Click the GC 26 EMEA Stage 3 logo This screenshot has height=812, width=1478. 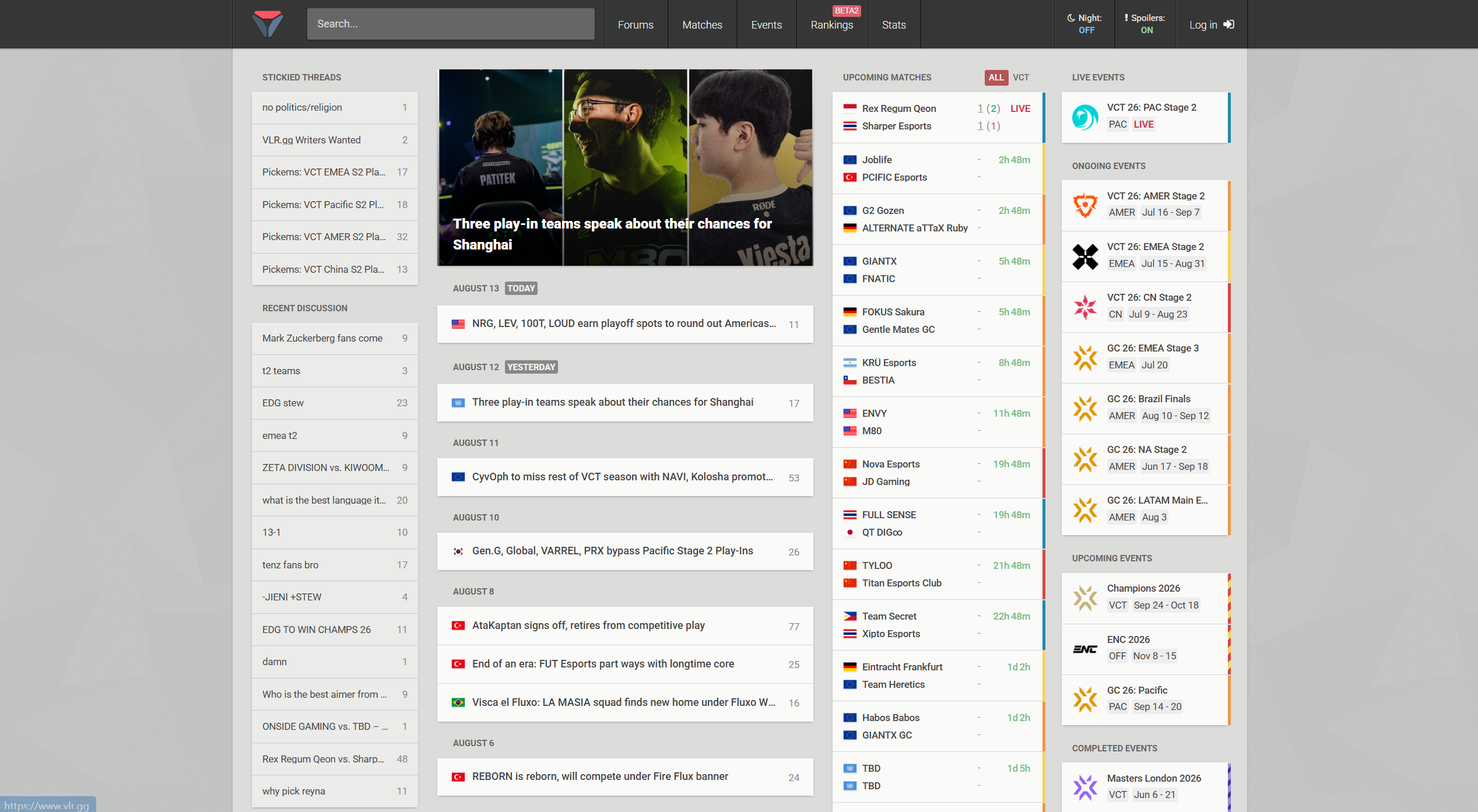(x=1085, y=357)
